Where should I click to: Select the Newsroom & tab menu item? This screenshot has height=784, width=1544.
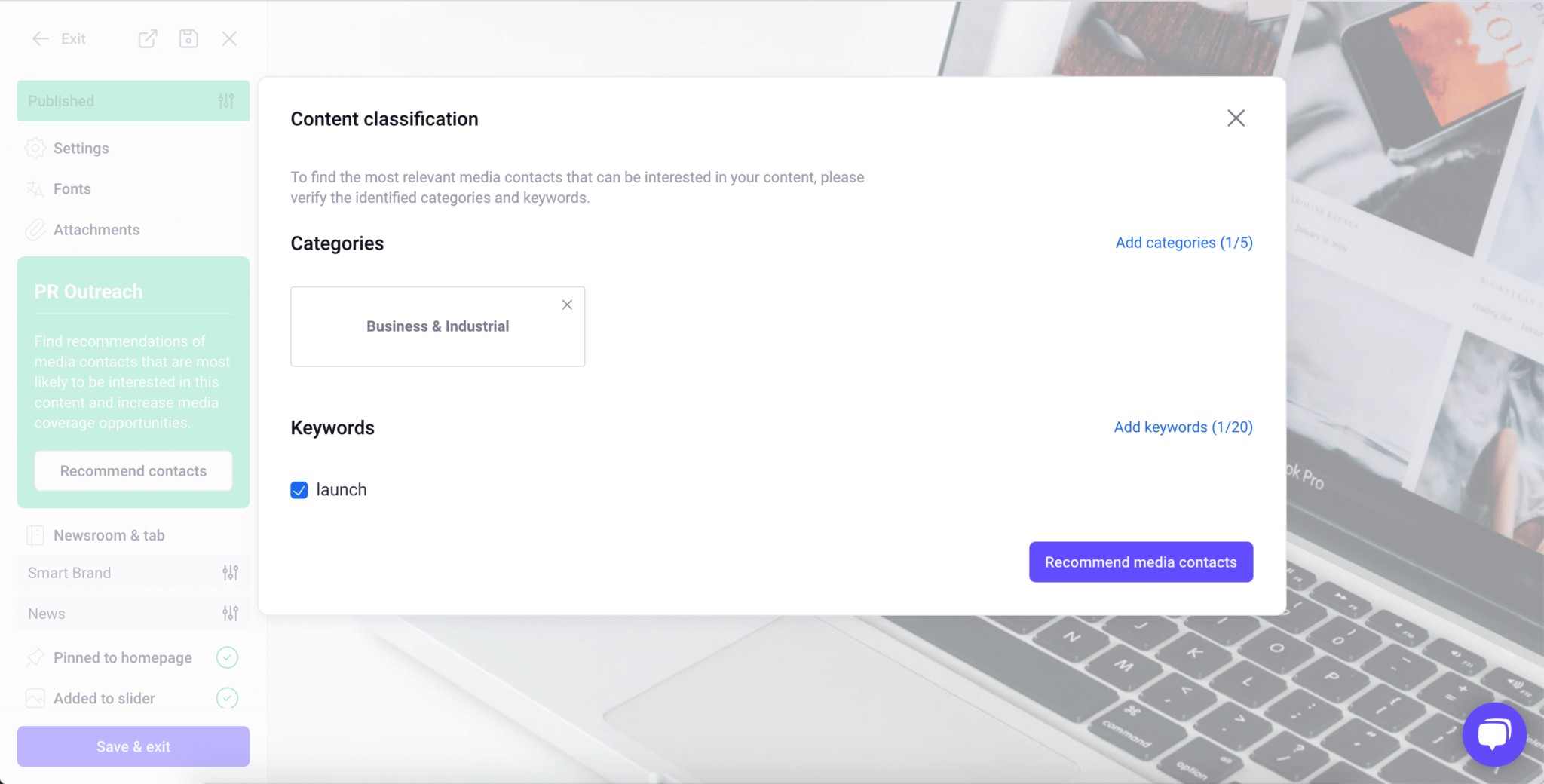tap(109, 534)
